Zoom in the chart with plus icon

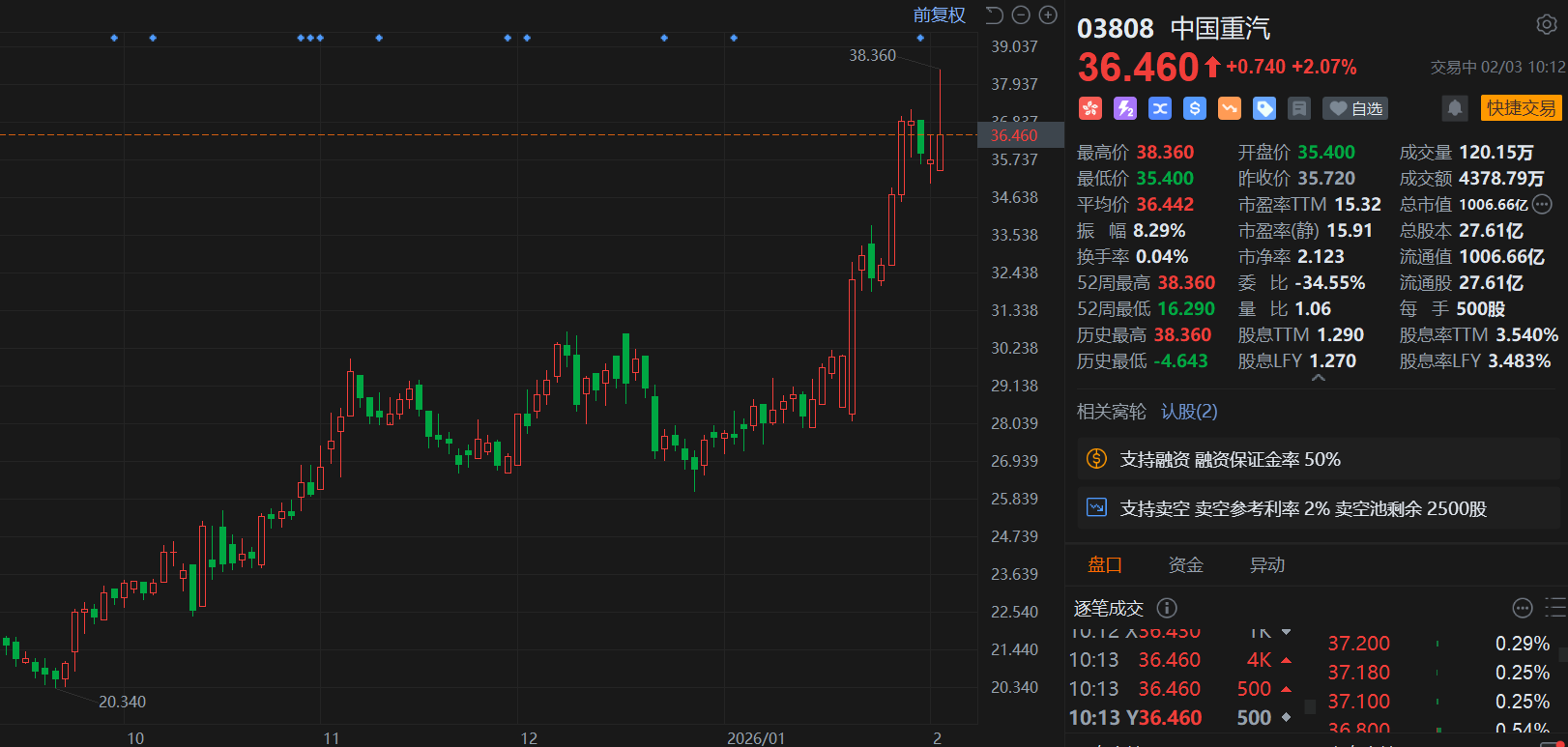tap(1048, 14)
